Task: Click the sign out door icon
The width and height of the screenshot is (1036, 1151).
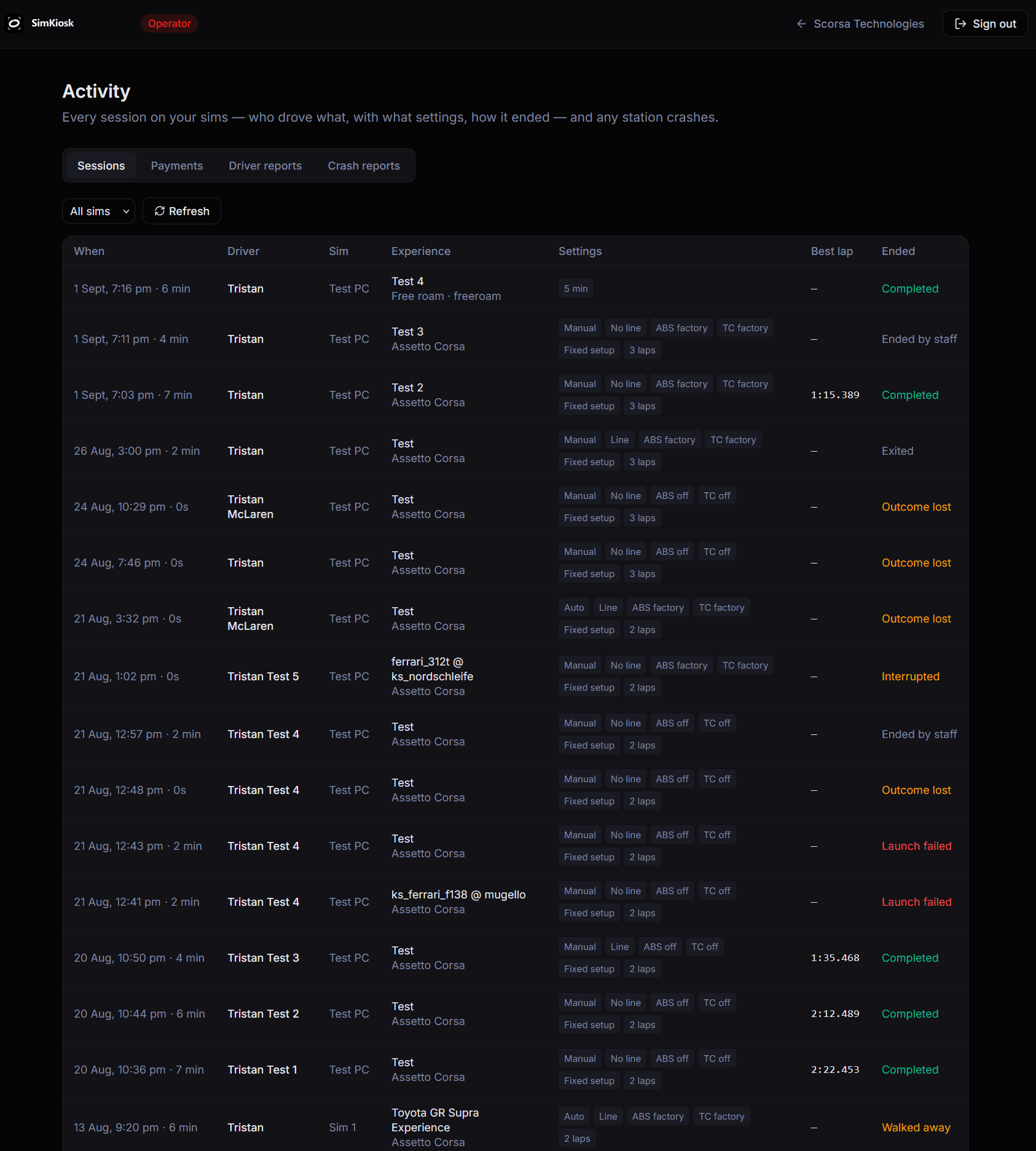Action: click(960, 24)
